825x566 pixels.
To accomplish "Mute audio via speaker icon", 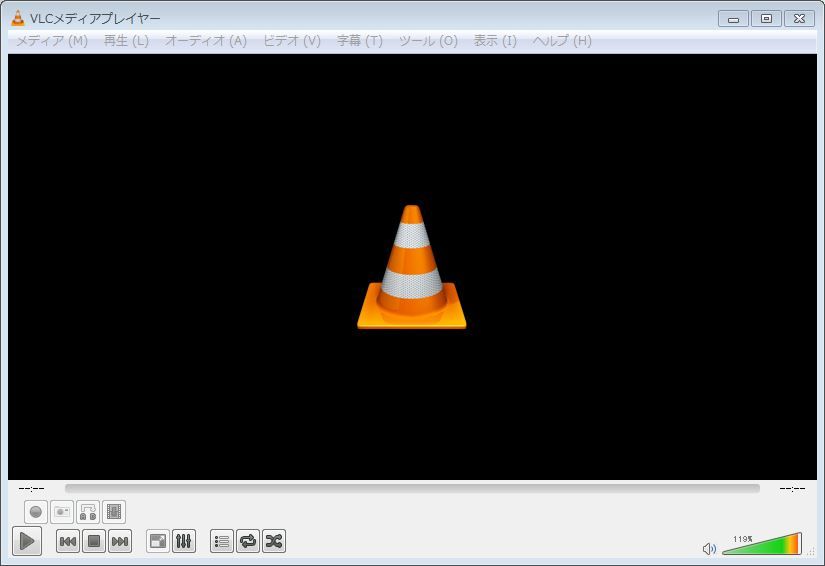I will pos(709,549).
